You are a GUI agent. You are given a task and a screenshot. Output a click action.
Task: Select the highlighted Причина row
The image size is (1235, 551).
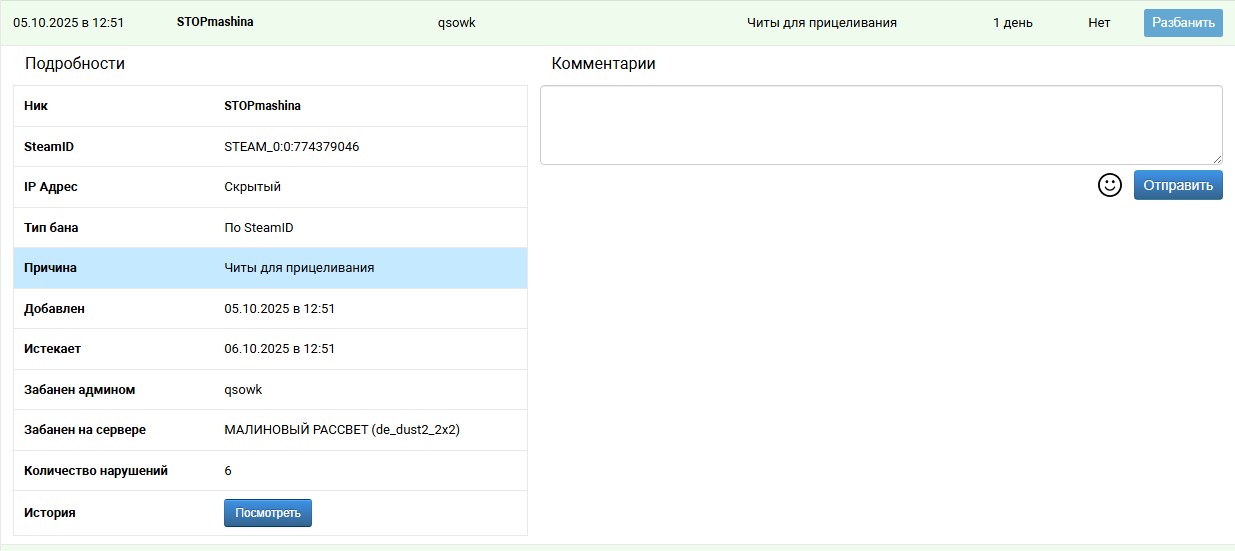point(270,268)
